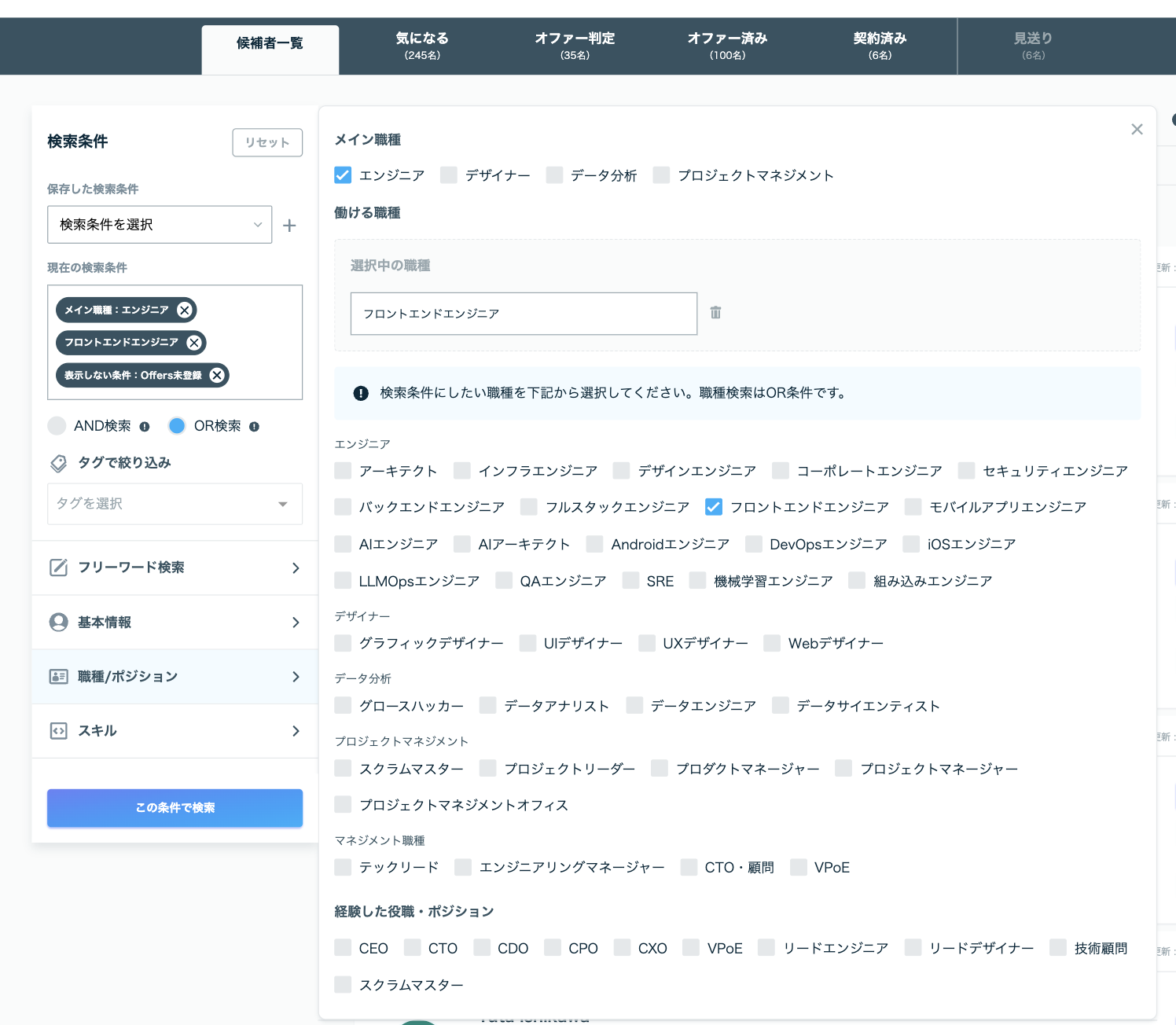Check the Webデザイナー checkbox
Screen dimensions: 1176x1025
click(772, 643)
